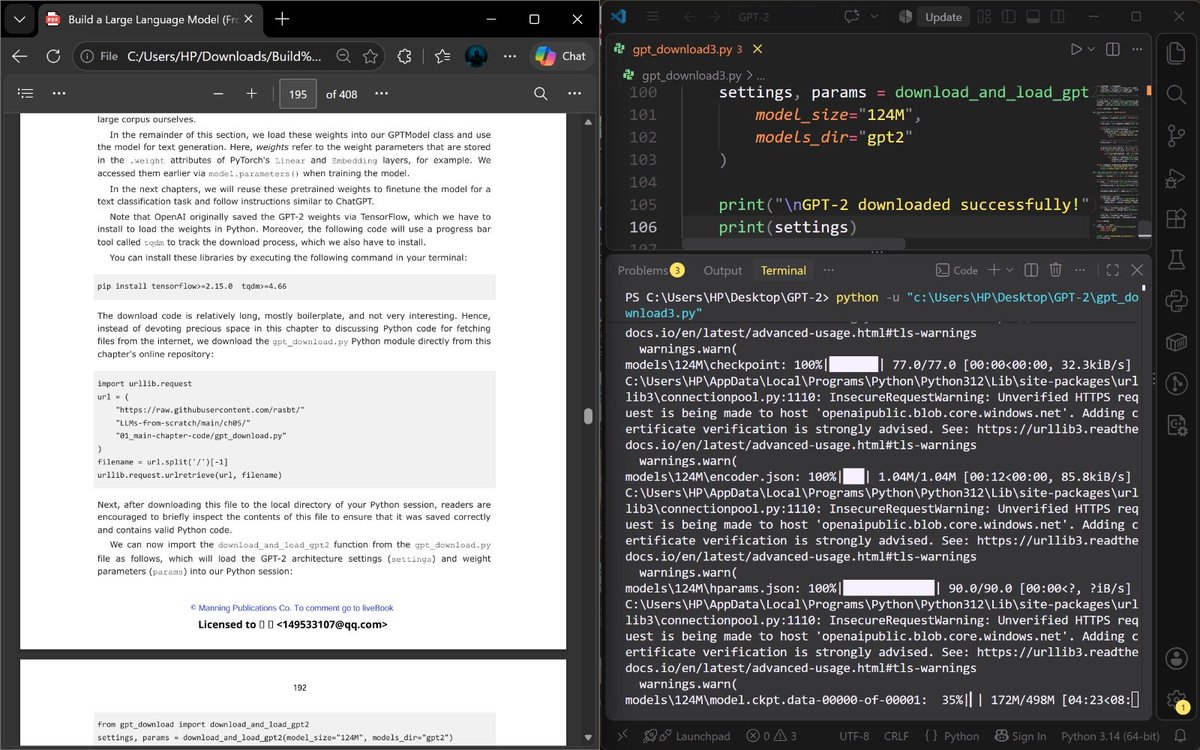Screen dimensions: 1200x750
Task: Go back in Edge browser
Action: click(19, 56)
